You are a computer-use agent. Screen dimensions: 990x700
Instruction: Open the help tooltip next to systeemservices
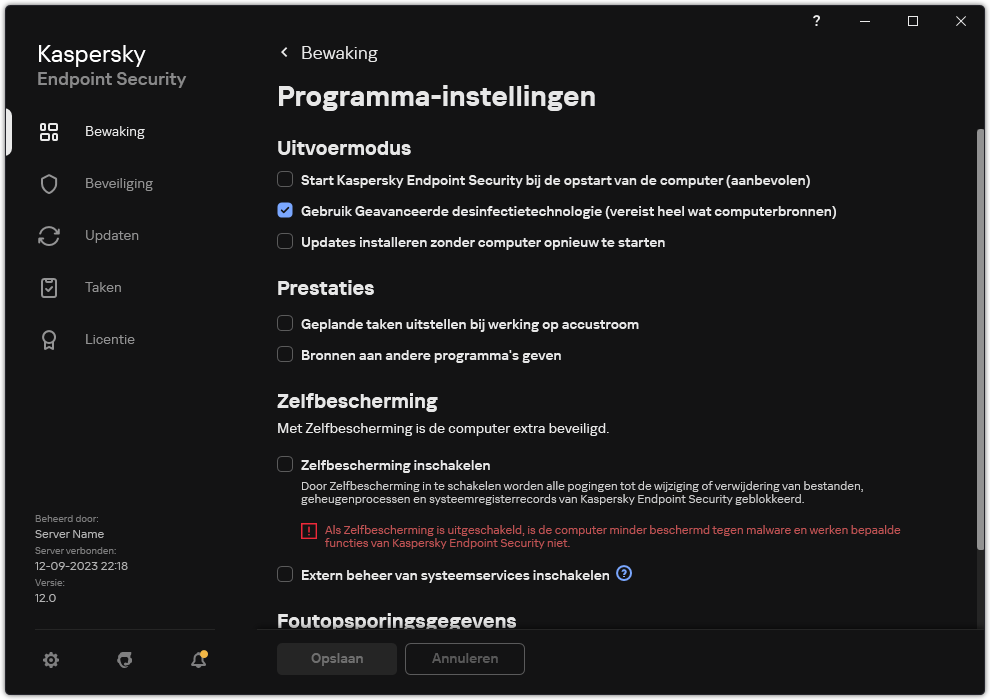[x=623, y=574]
